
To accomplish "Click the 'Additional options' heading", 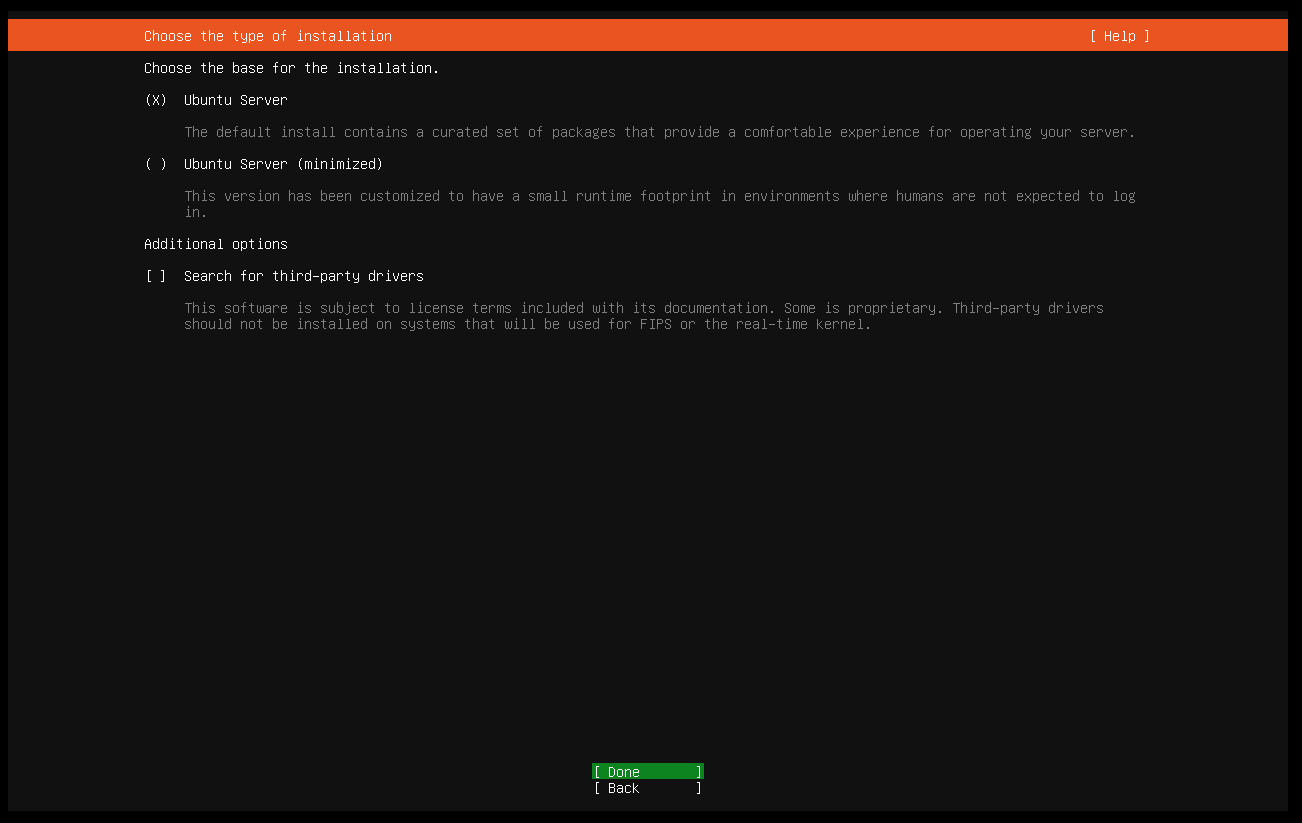I will (216, 244).
